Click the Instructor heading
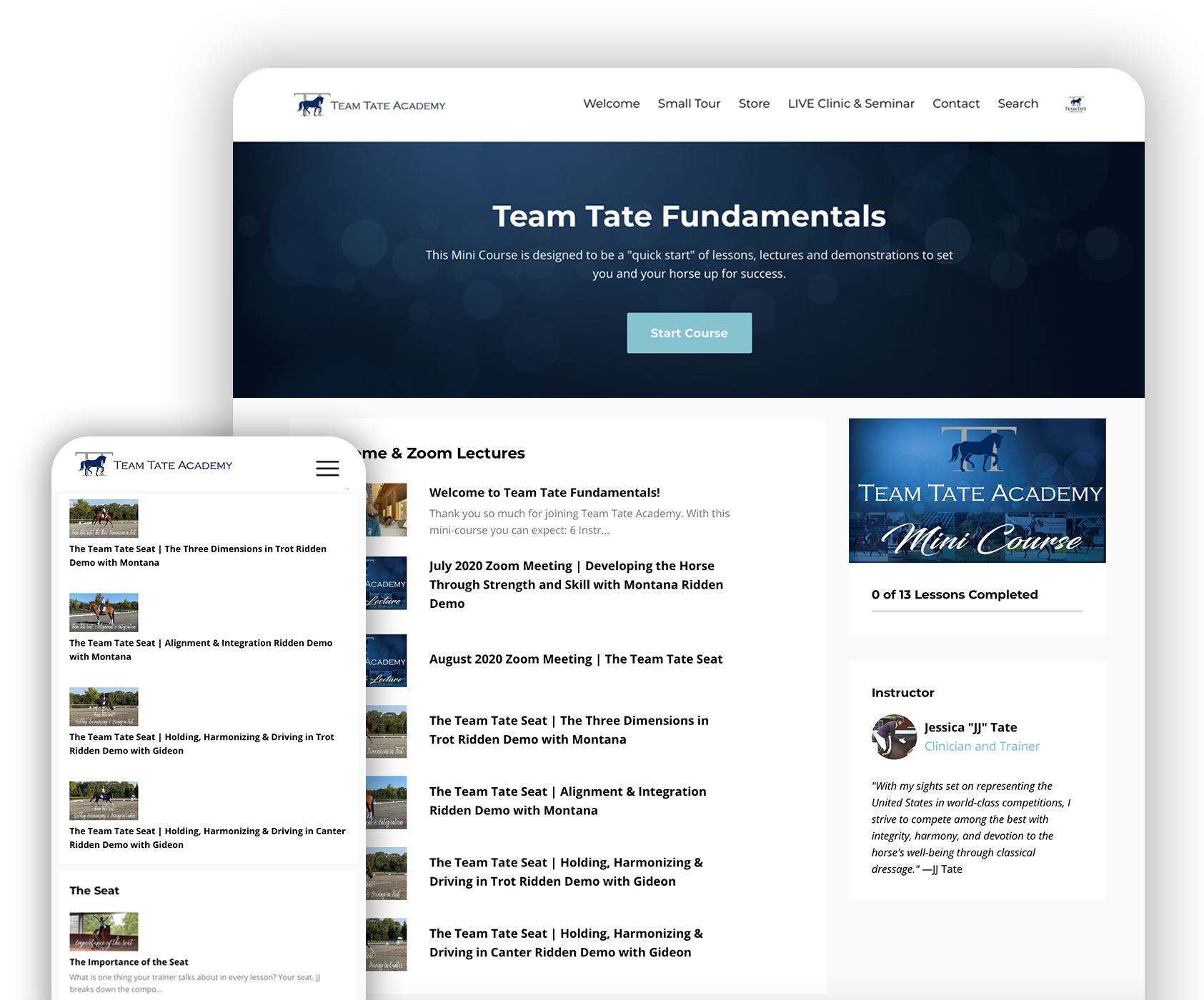The height and width of the screenshot is (1000, 1204). 903,693
